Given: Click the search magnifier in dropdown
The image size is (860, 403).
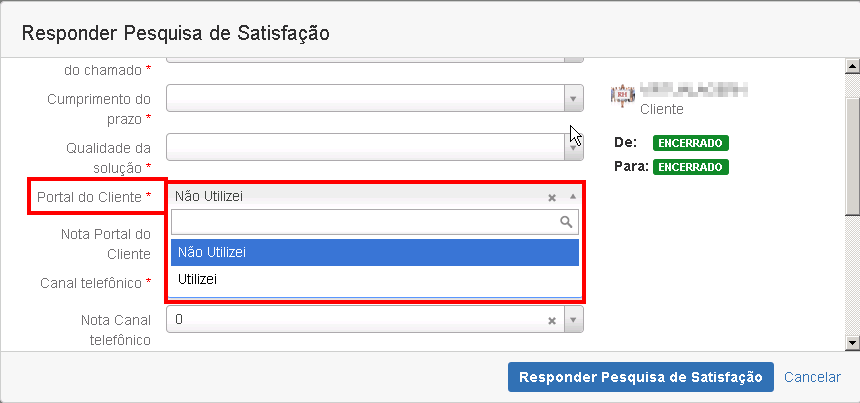Looking at the screenshot, I should pyautogui.click(x=566, y=222).
